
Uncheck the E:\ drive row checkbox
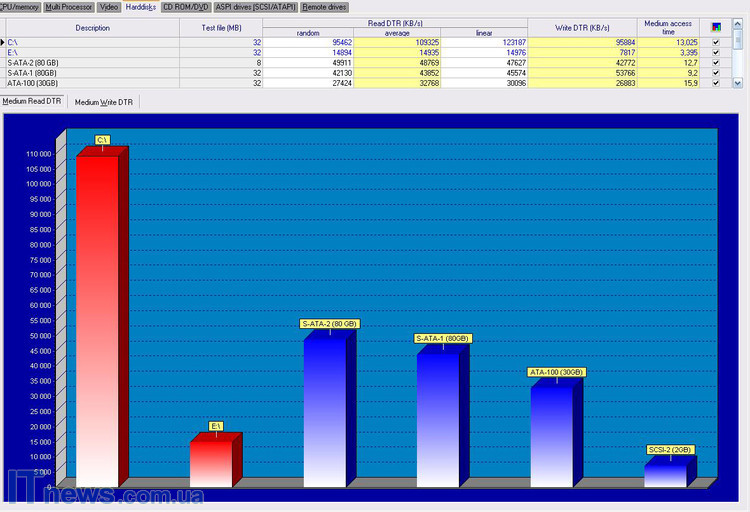[716, 53]
